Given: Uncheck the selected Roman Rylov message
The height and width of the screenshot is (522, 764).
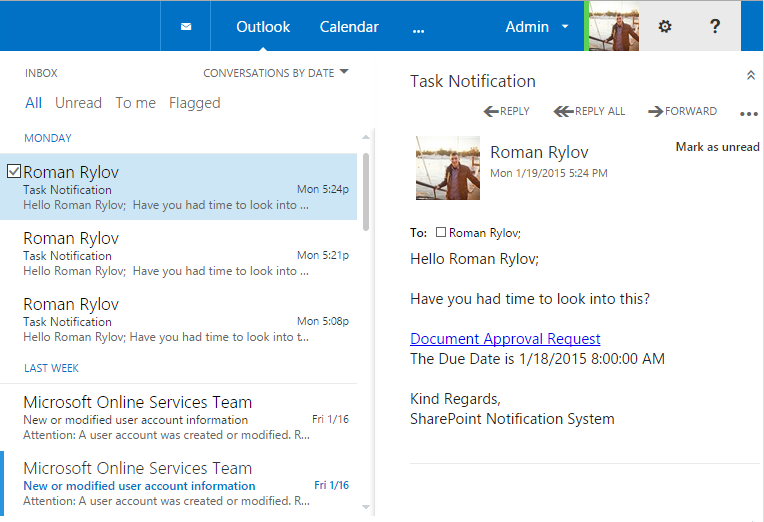Looking at the screenshot, I should pyautogui.click(x=14, y=171).
